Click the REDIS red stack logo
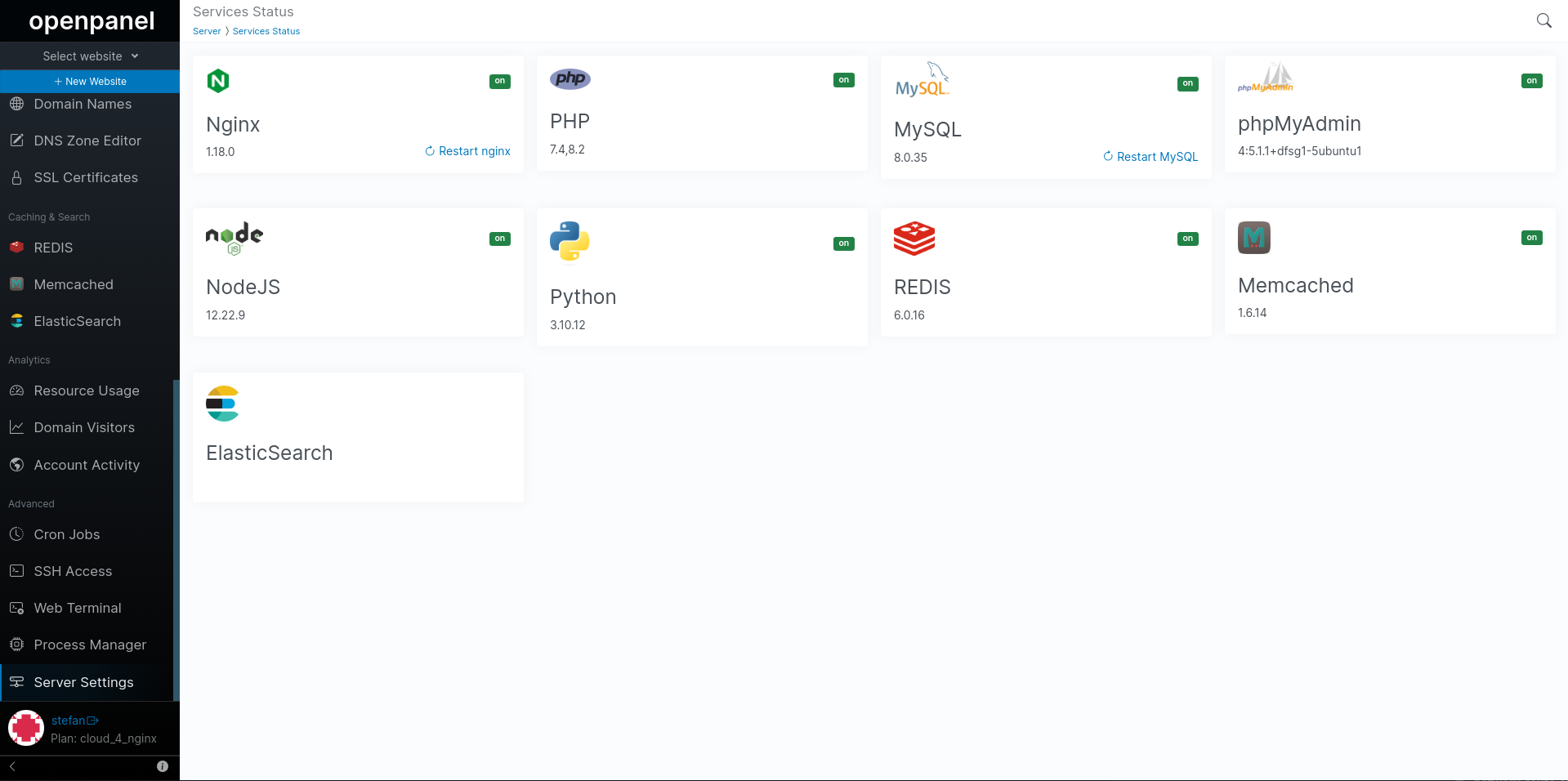Screen dimensions: 1568x781 coord(914,239)
